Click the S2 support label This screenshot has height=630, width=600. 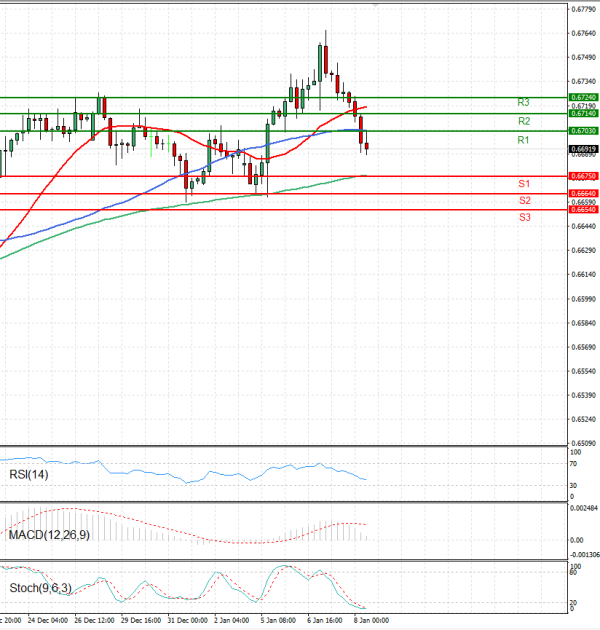pos(524,201)
